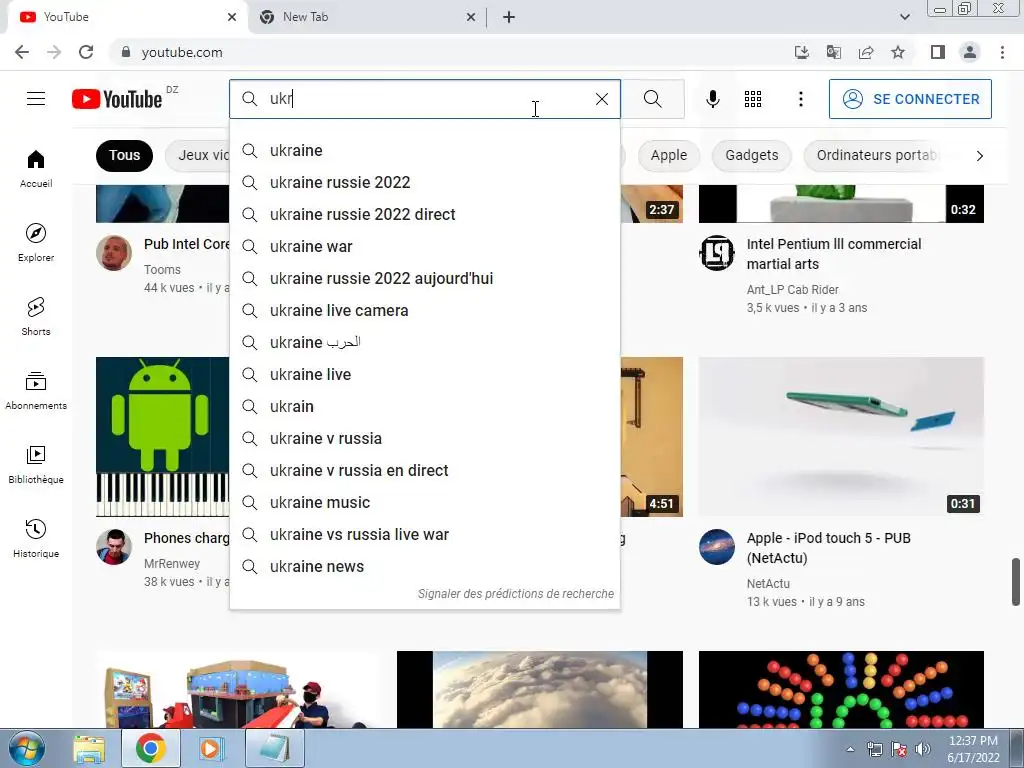Go to Accueil in the sidebar
The image size is (1024, 768).
[x=36, y=168]
